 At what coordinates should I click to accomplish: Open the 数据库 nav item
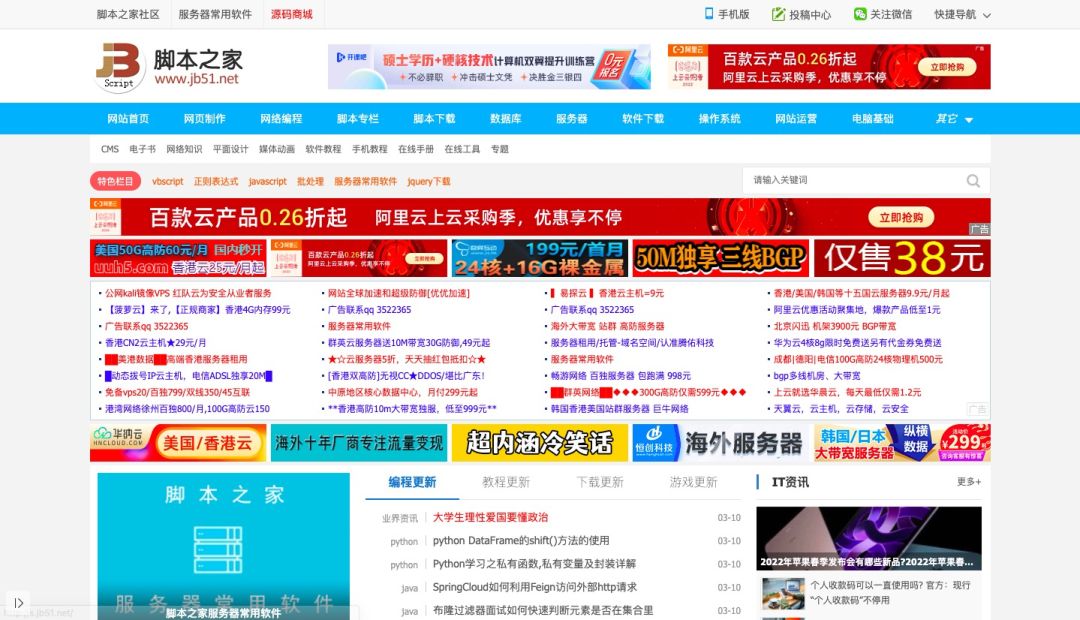pyautogui.click(x=506, y=118)
